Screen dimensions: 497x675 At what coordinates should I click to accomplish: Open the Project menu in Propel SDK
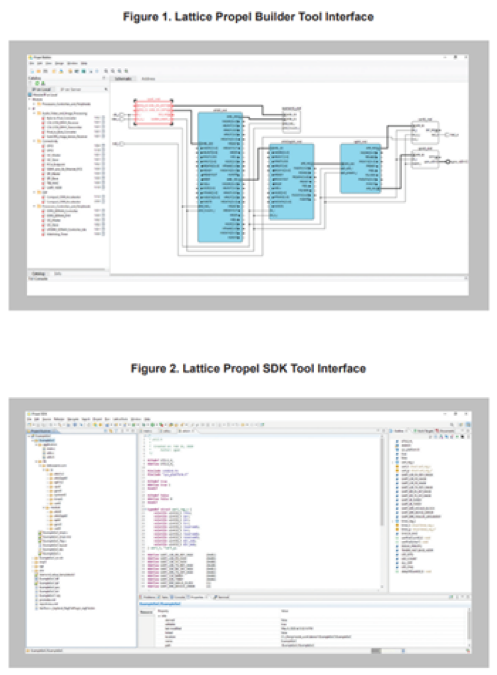point(98,419)
